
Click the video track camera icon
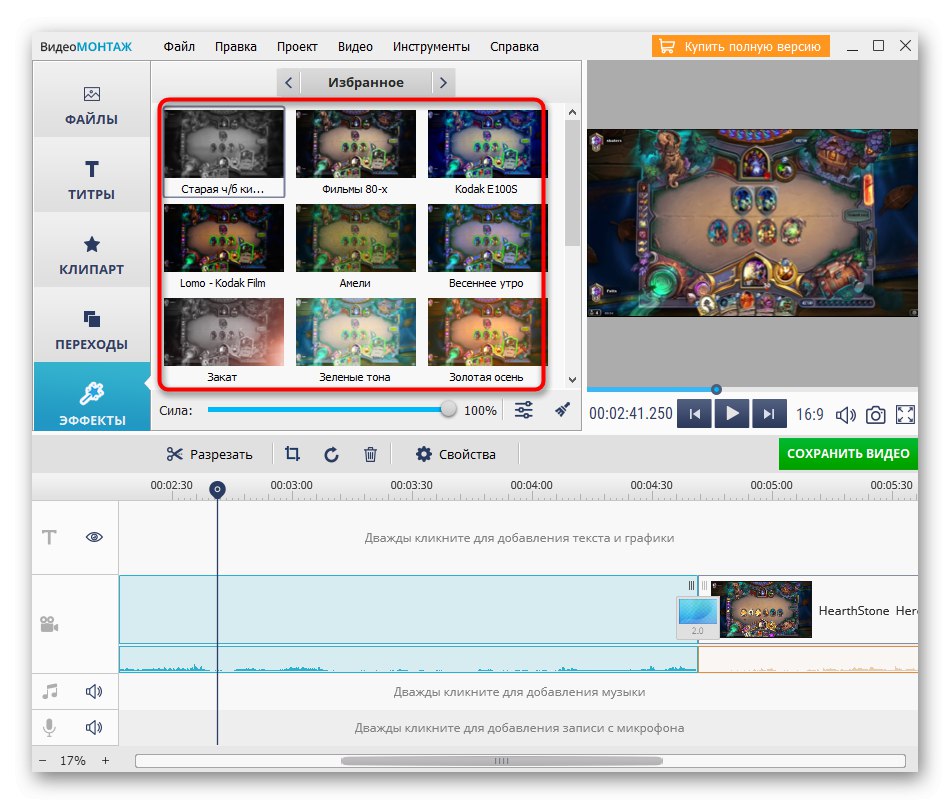click(x=48, y=624)
